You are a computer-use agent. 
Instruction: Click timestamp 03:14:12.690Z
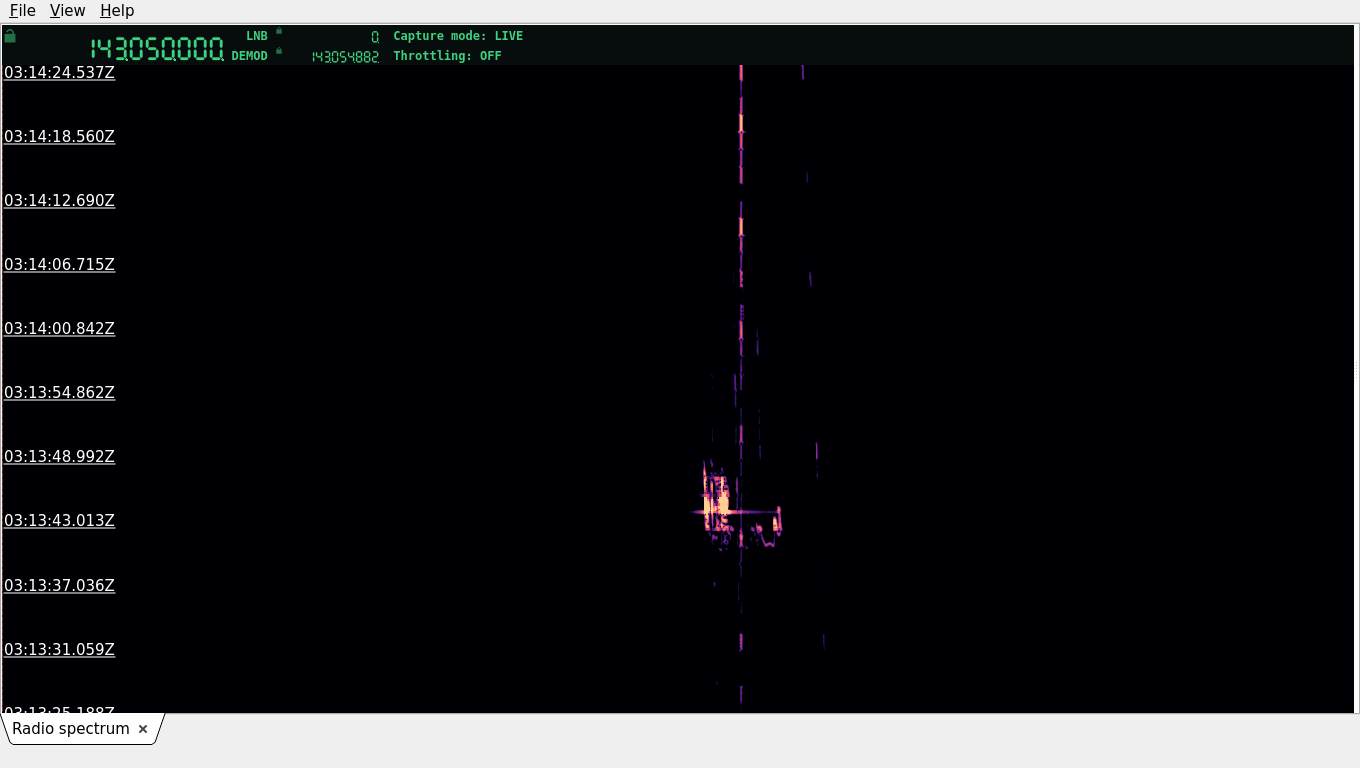coord(60,200)
